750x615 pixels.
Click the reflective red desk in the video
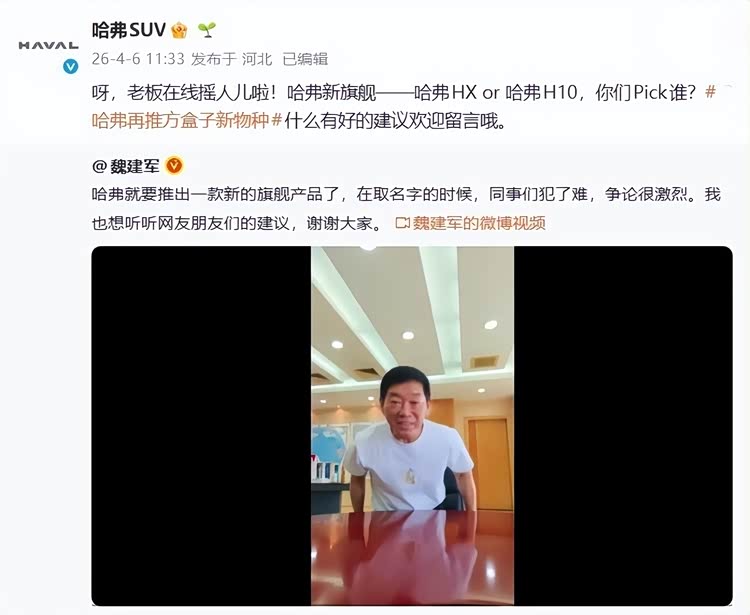click(412, 557)
